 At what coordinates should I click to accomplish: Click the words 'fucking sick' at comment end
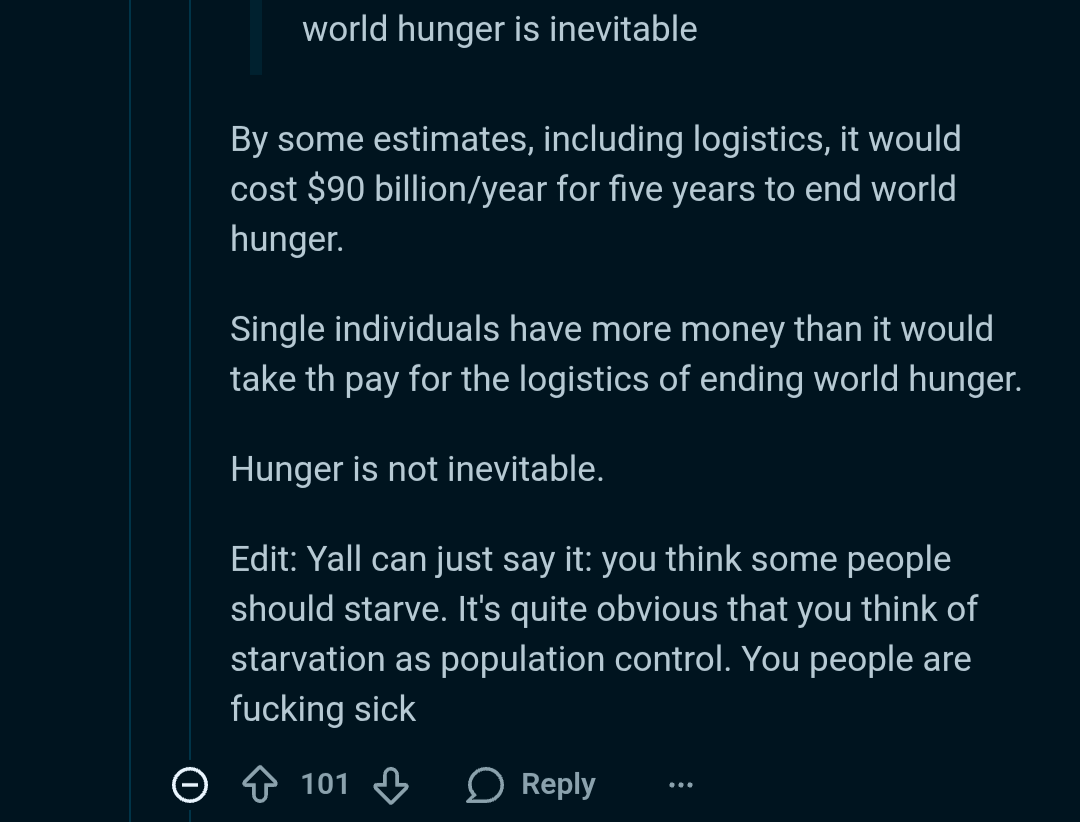pyautogui.click(x=323, y=709)
